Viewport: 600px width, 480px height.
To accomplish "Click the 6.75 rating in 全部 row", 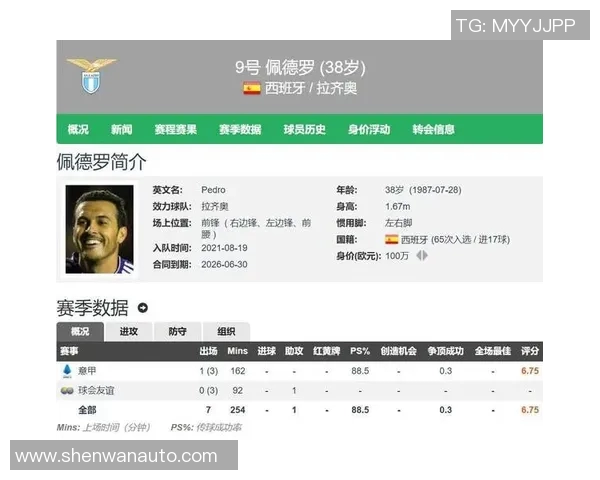I will (530, 410).
